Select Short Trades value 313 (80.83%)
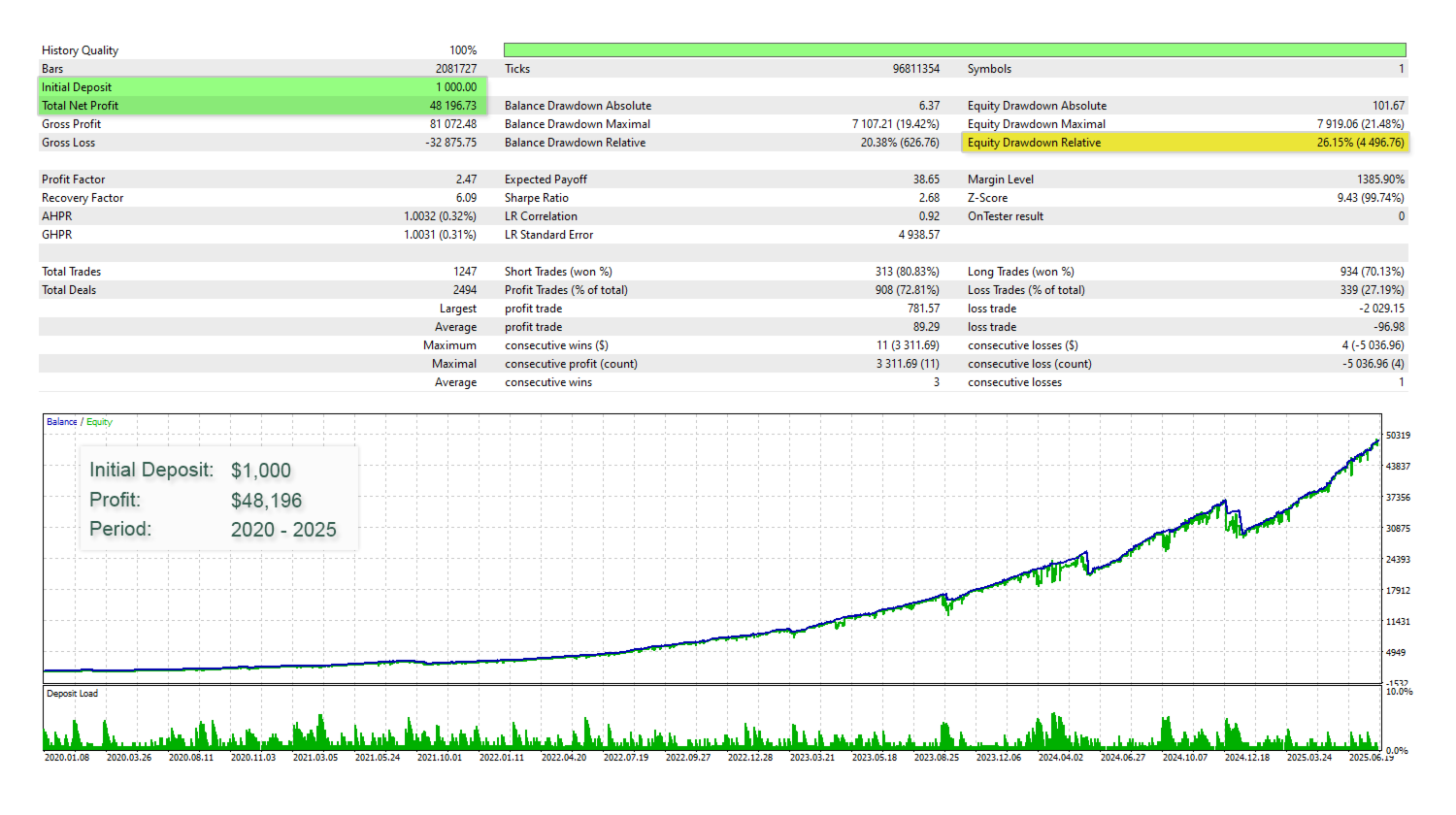This screenshot has width=1456, height=815. pos(908,272)
